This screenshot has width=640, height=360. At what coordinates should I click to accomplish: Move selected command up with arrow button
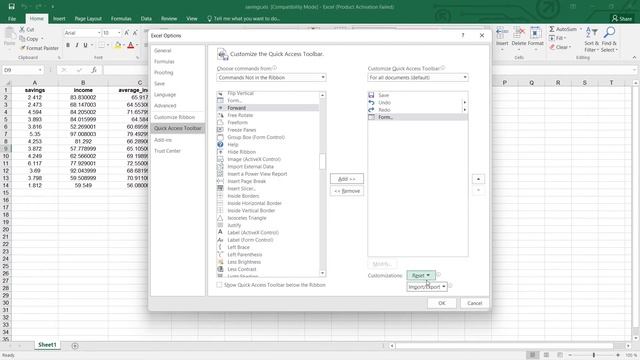click(x=478, y=179)
